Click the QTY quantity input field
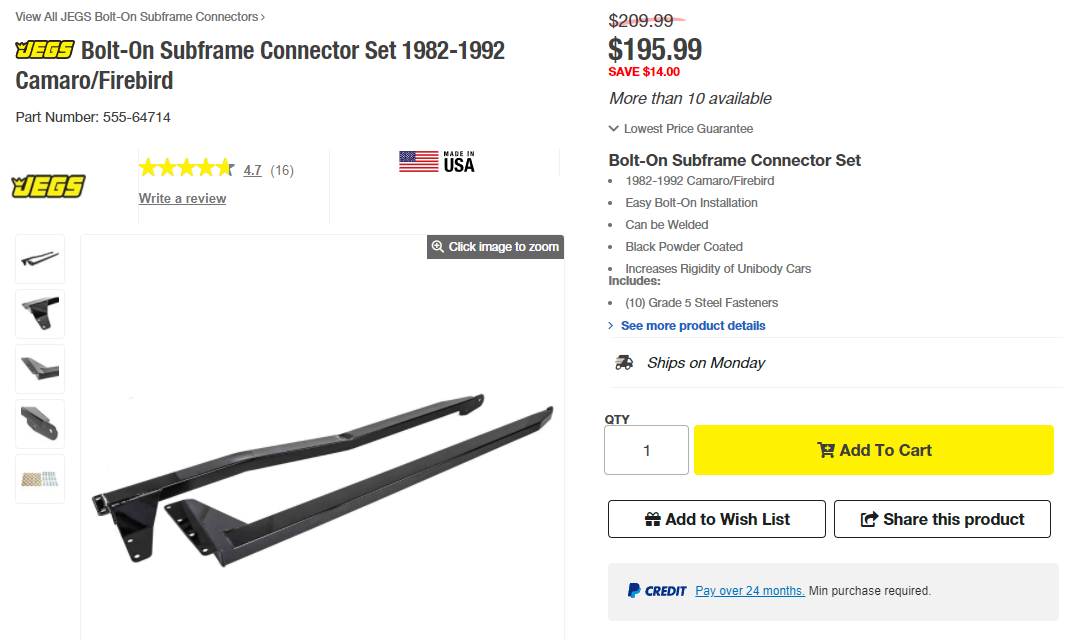 (646, 450)
